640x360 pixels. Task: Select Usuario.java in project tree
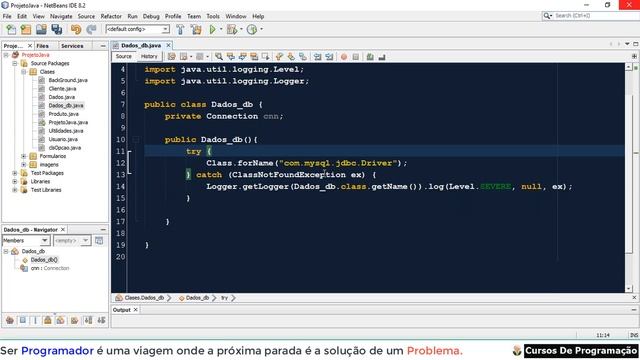(x=63, y=139)
